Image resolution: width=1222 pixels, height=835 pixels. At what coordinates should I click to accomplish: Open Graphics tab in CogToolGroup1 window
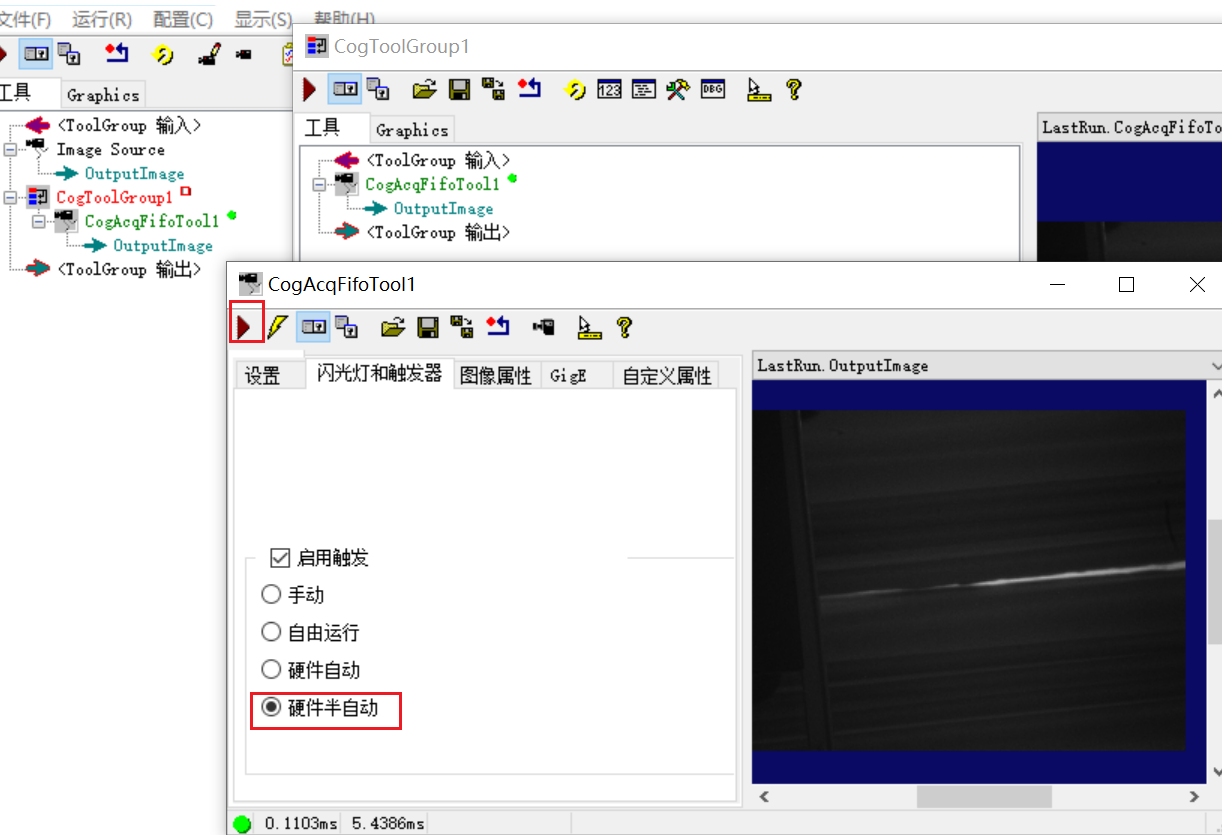point(412,130)
